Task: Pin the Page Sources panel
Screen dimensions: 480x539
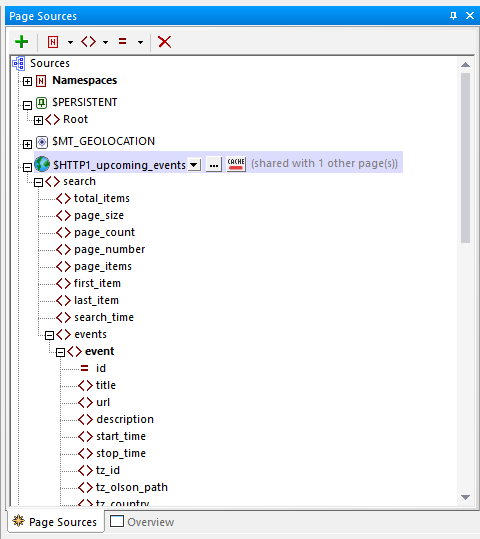Action: point(454,15)
